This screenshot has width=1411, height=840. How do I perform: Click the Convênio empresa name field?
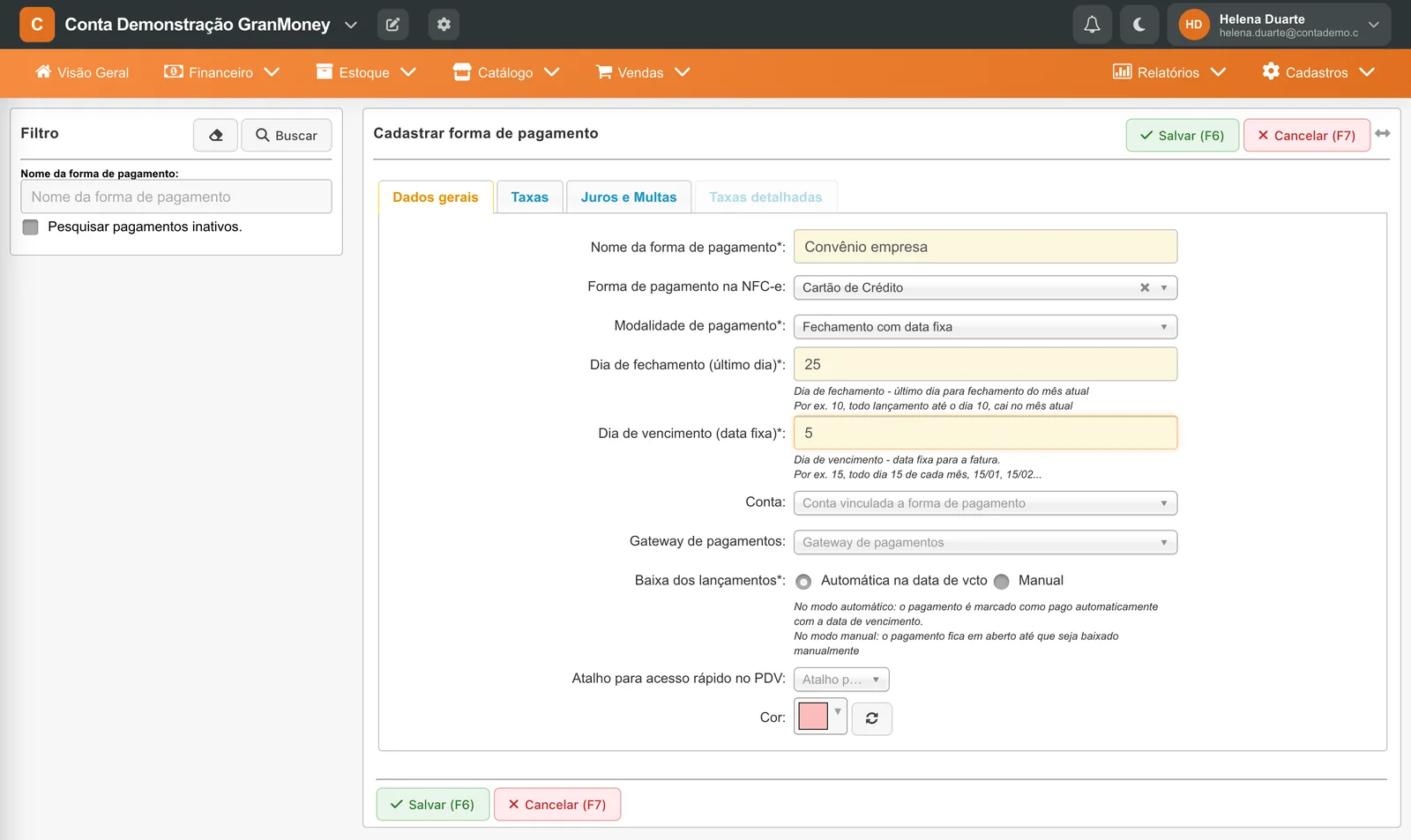click(986, 247)
